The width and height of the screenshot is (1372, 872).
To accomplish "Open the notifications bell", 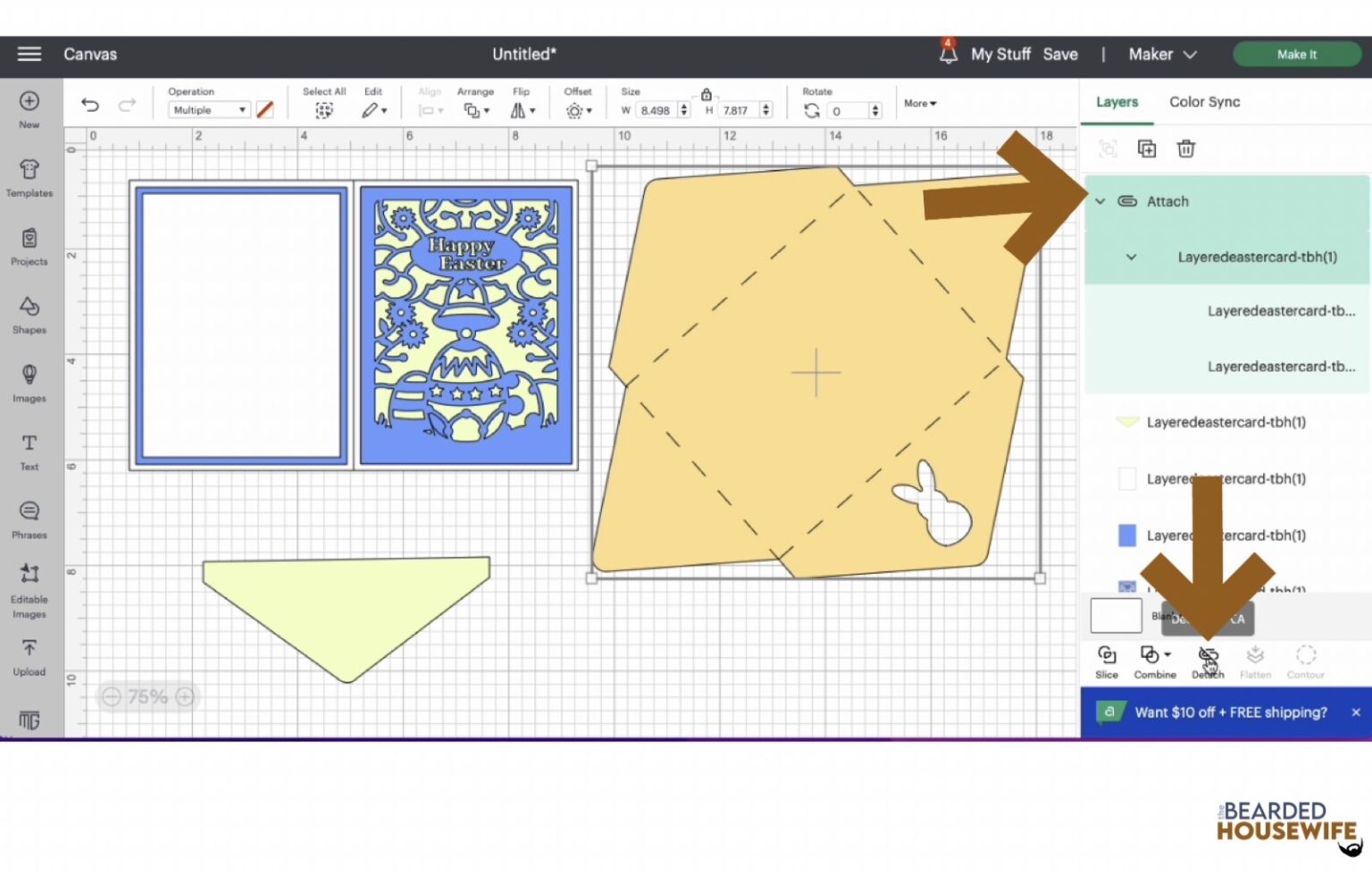I will pyautogui.click(x=948, y=54).
